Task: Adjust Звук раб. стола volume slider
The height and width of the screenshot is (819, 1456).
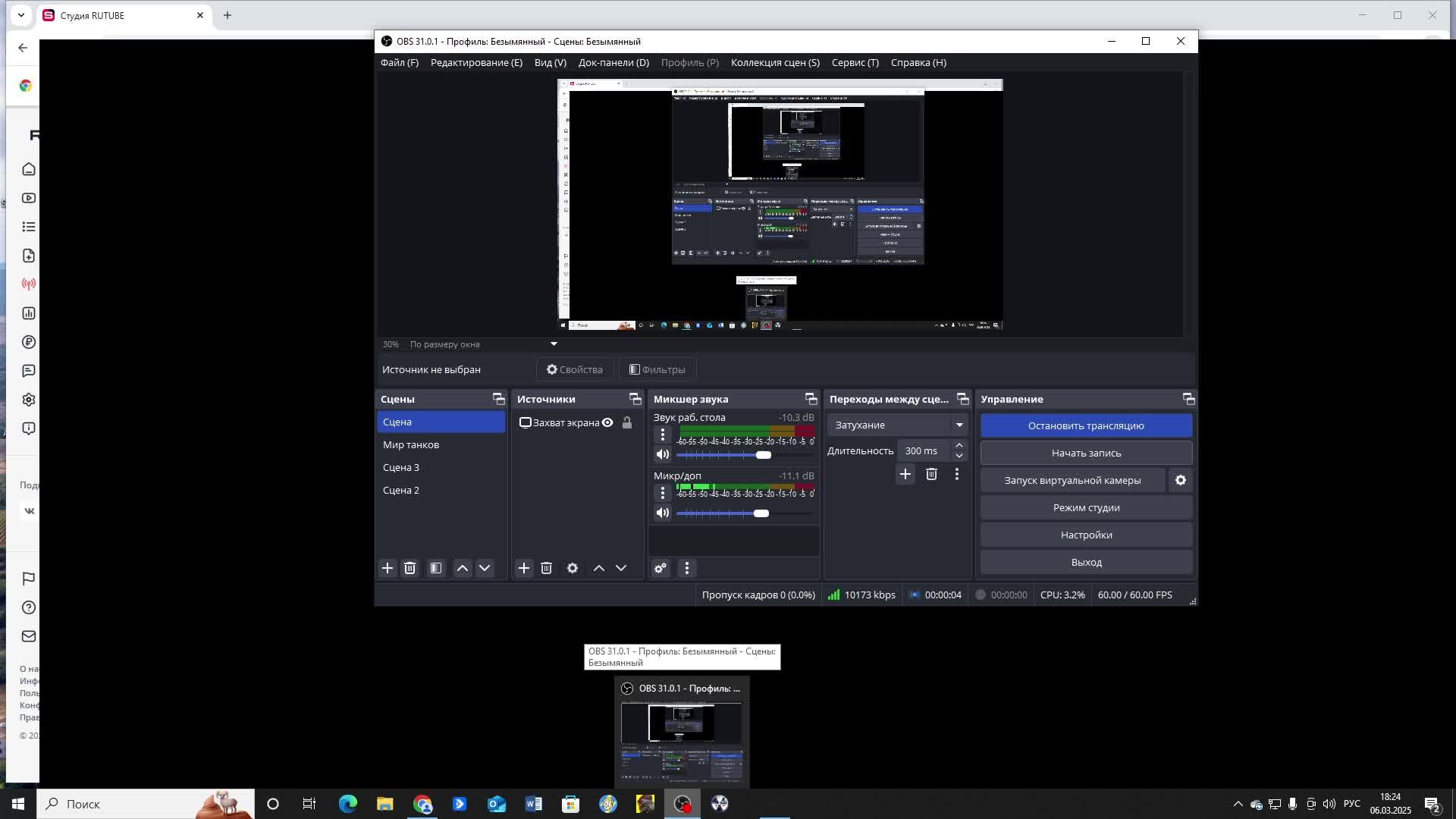Action: click(x=763, y=455)
